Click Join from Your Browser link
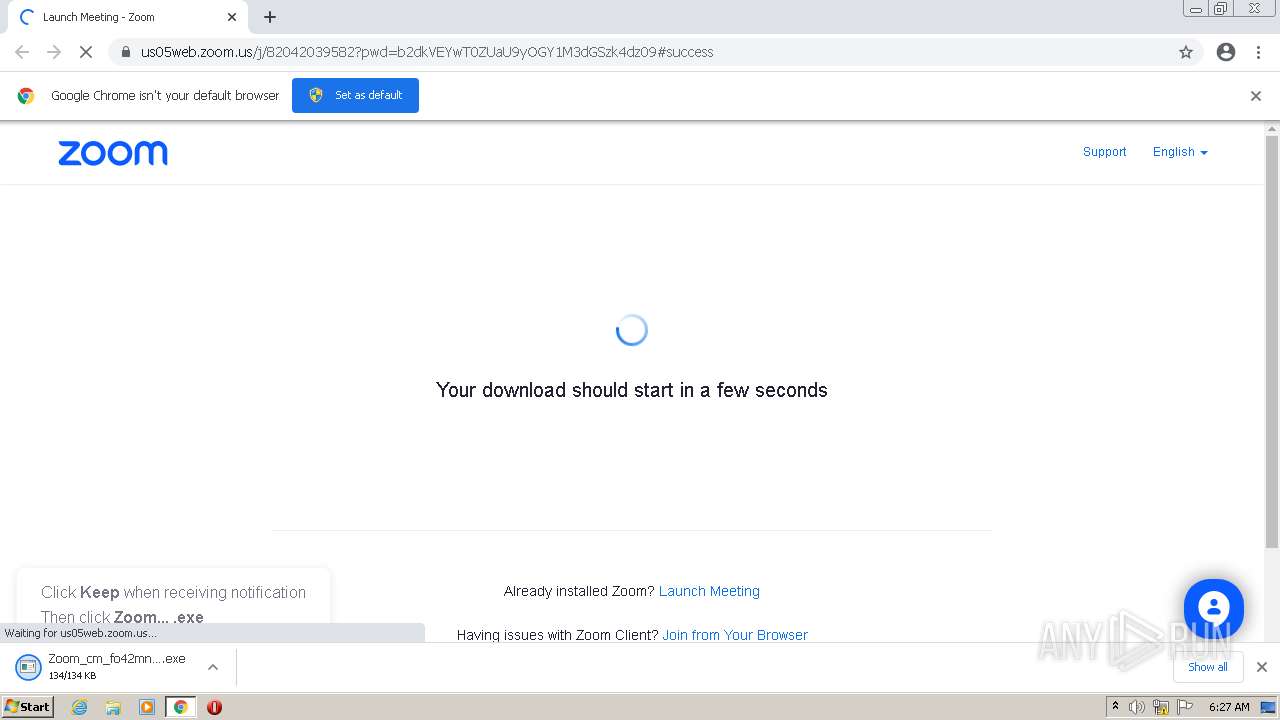1280x720 pixels. [735, 635]
